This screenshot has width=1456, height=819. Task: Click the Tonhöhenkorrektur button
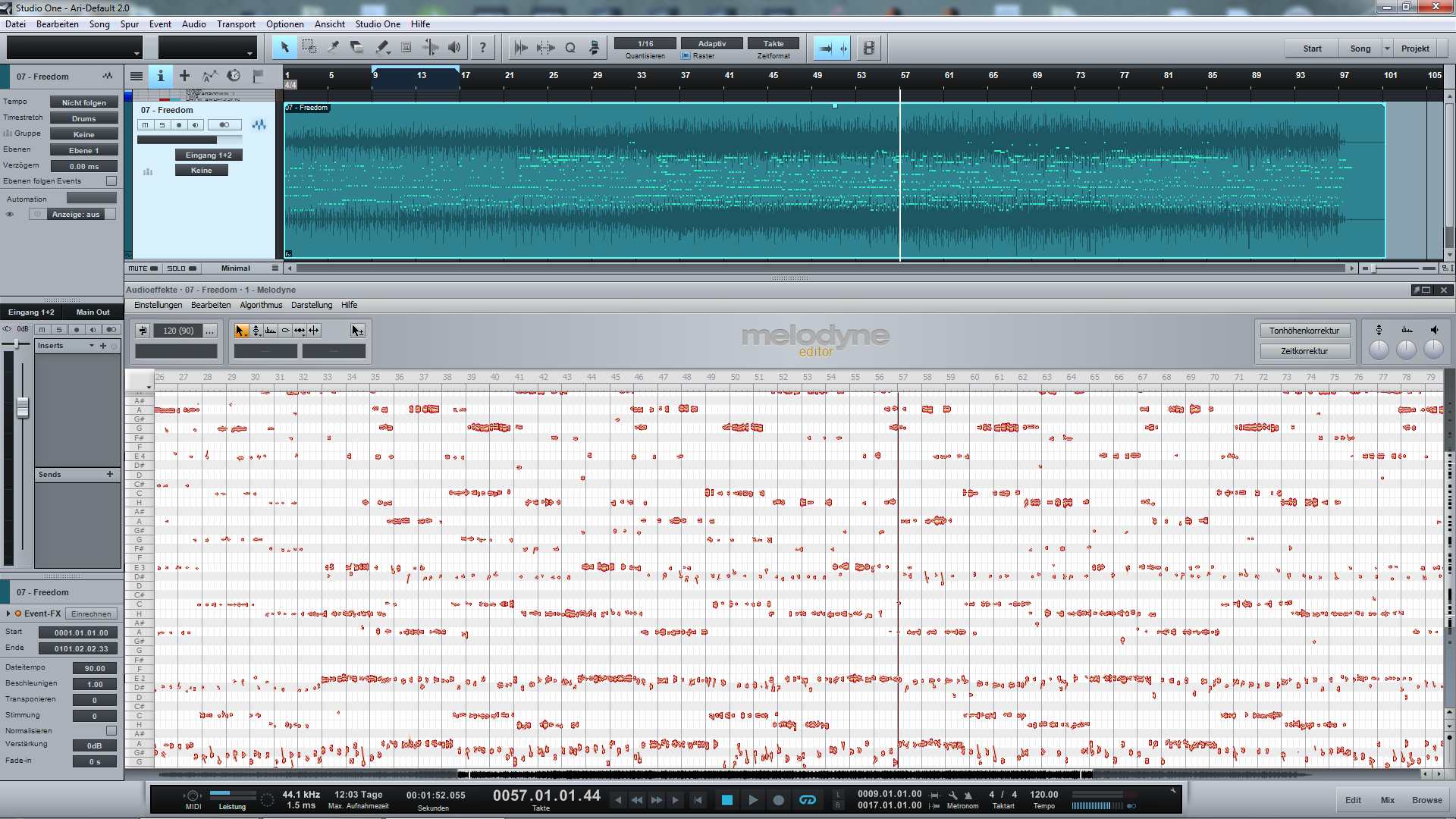click(1304, 331)
